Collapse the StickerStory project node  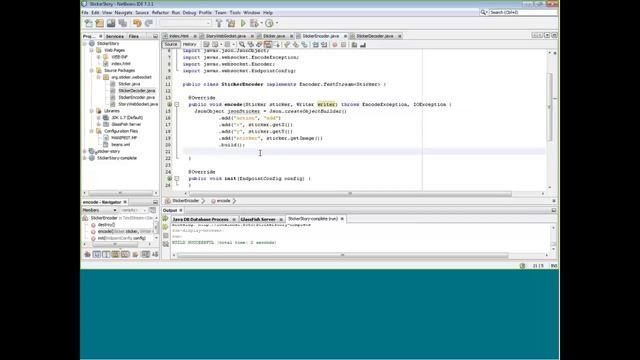click(85, 43)
